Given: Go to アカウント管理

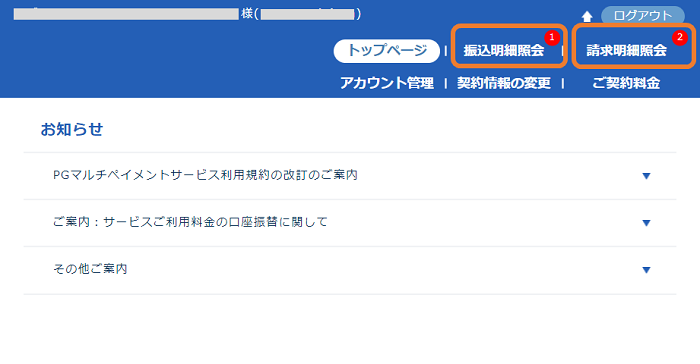Looking at the screenshot, I should point(387,83).
